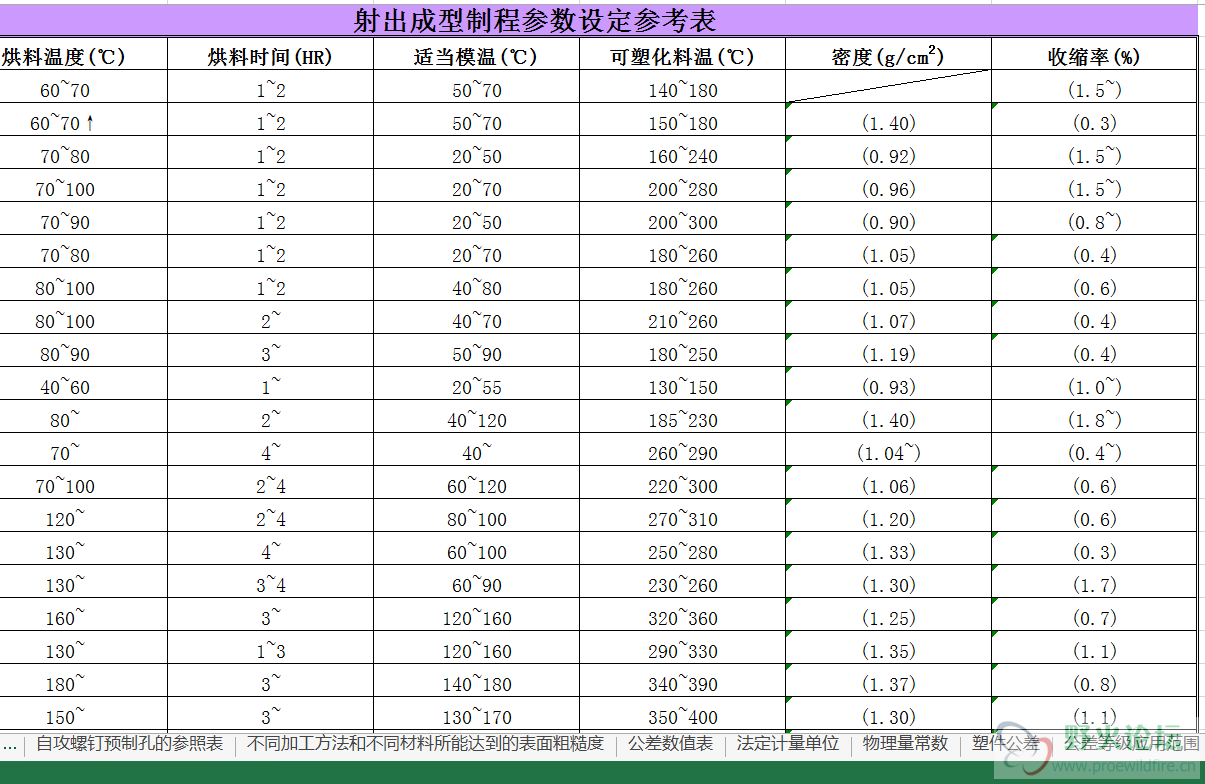Click the drying temperature cell 40~60
Viewport: 1205px width, 784px height.
(83, 384)
